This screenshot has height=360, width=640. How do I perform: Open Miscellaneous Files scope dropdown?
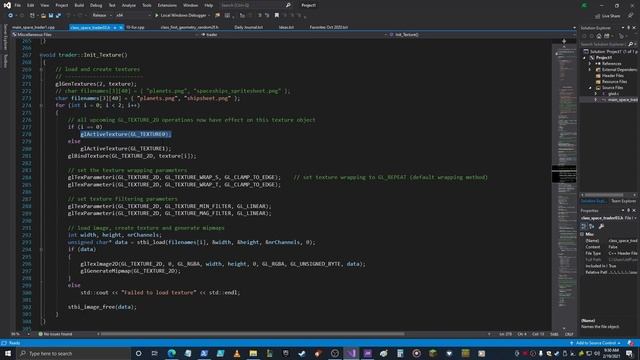pyautogui.click(x=106, y=35)
